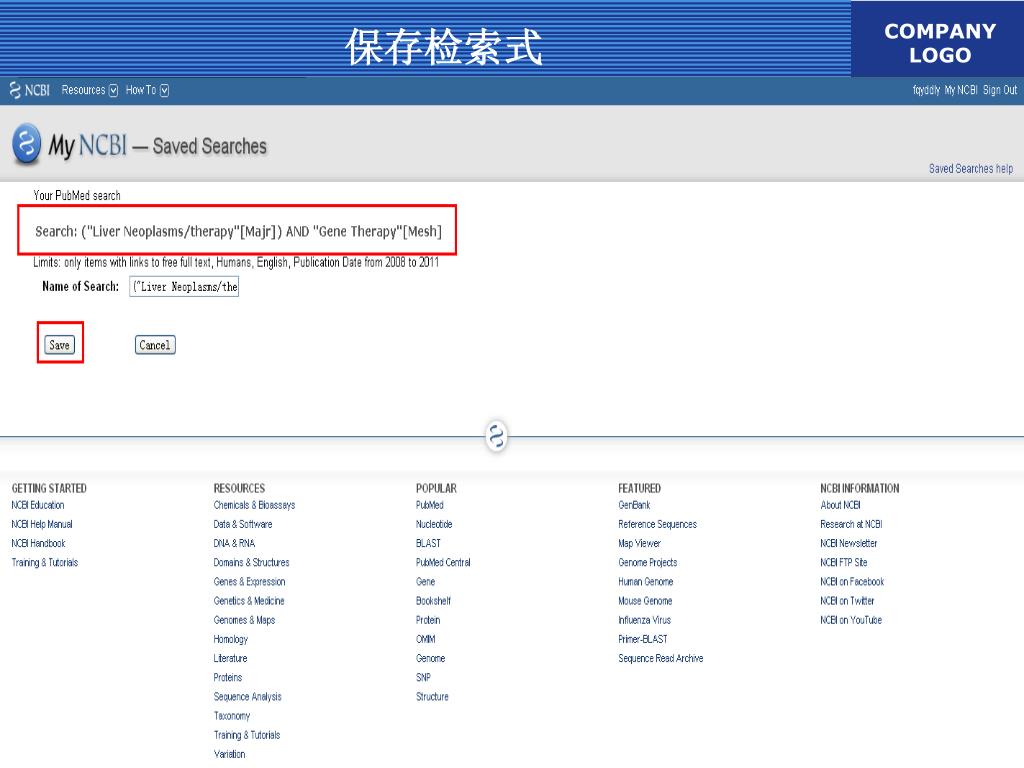The width and height of the screenshot is (1024, 768).
Task: Open Protein link under Popular
Action: coord(428,620)
